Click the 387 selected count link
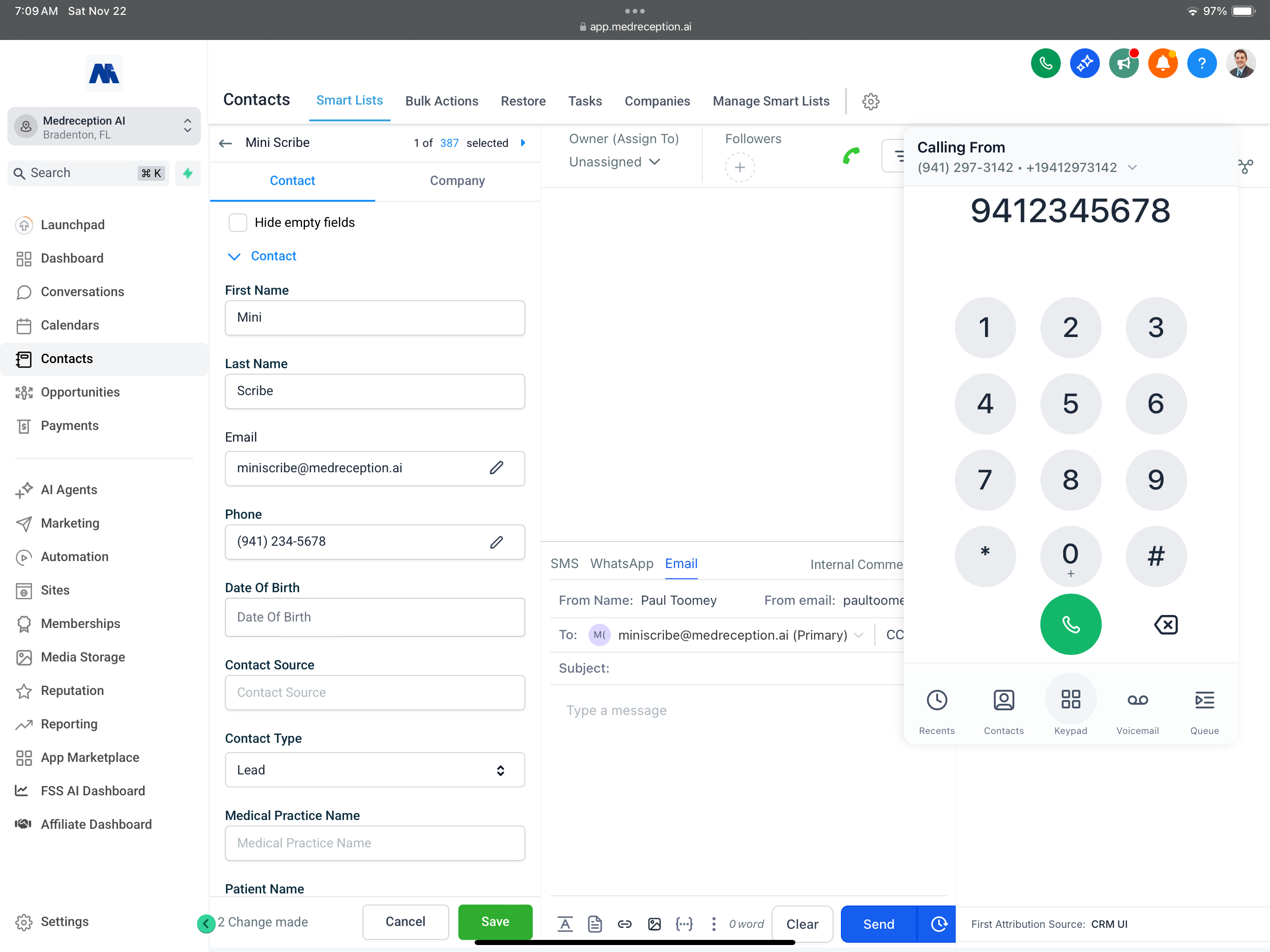1270x952 pixels. (x=449, y=143)
